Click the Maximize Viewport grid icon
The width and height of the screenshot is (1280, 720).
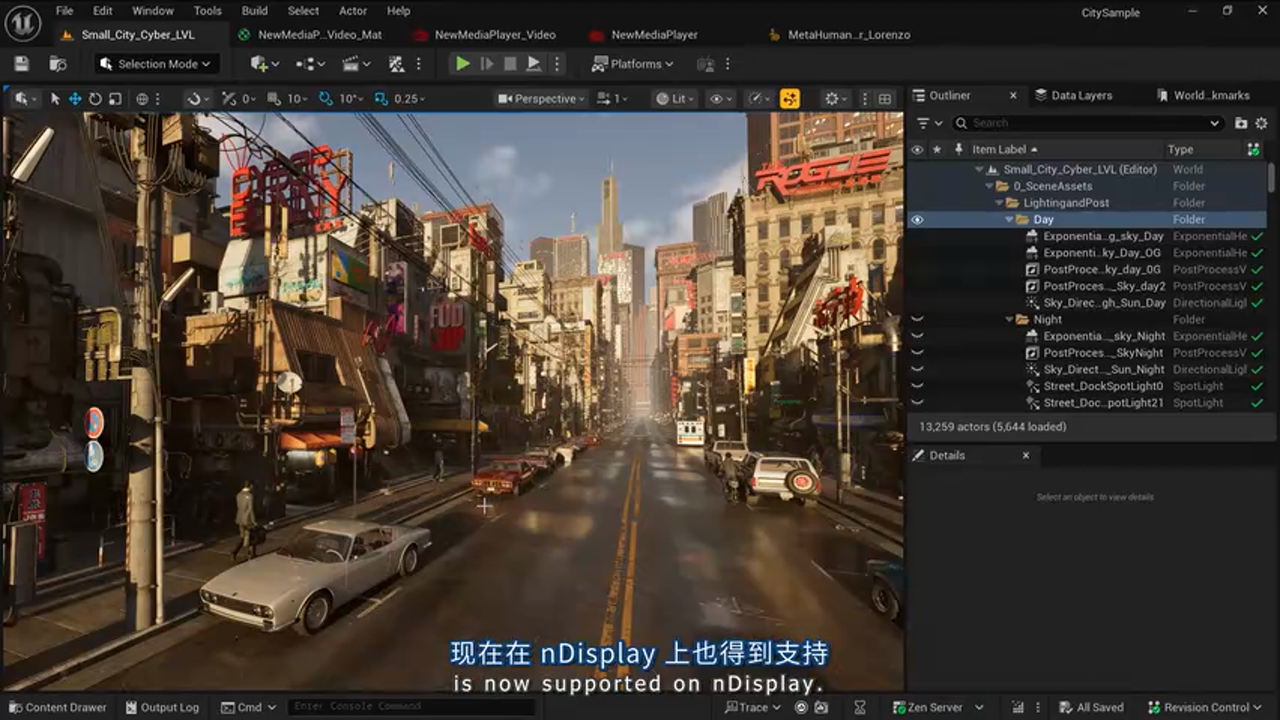click(883, 98)
